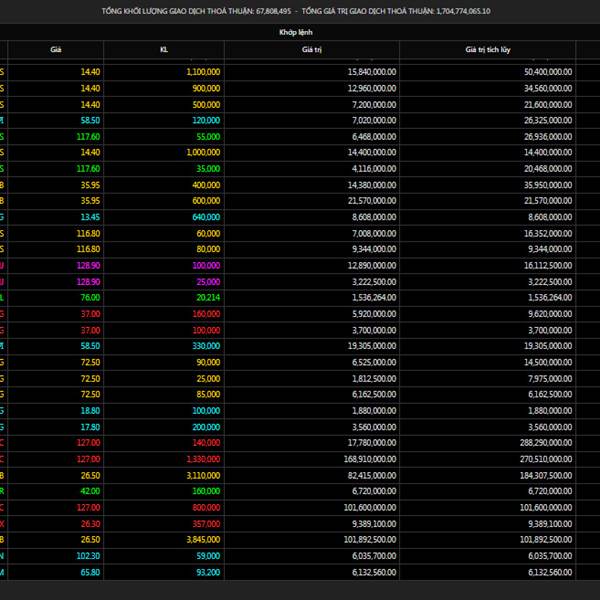Click total volume text 67,808,495
Screen dimensions: 600x600
tap(274, 11)
